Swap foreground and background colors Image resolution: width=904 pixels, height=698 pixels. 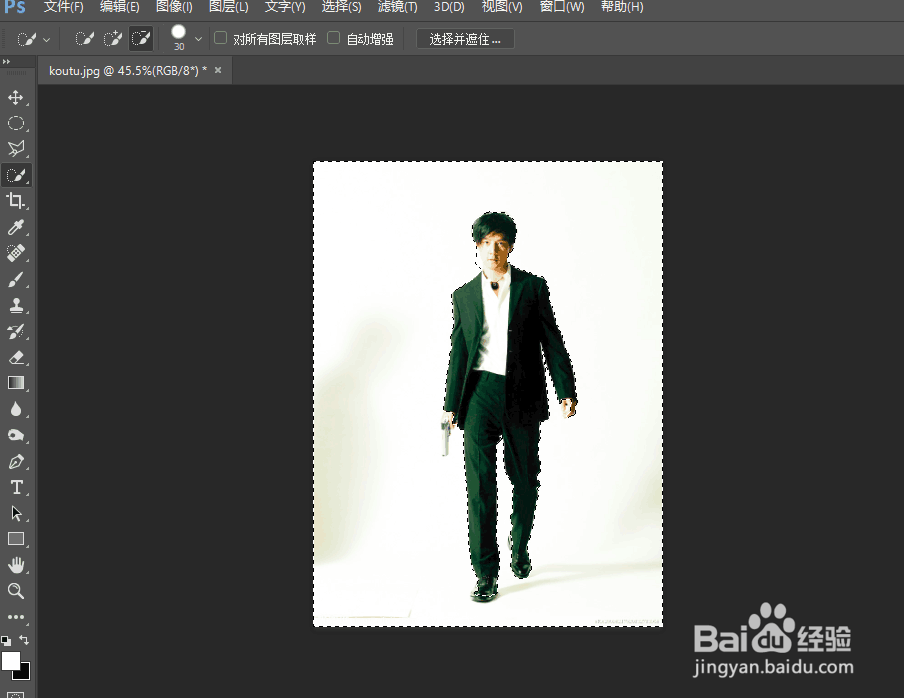(24, 639)
